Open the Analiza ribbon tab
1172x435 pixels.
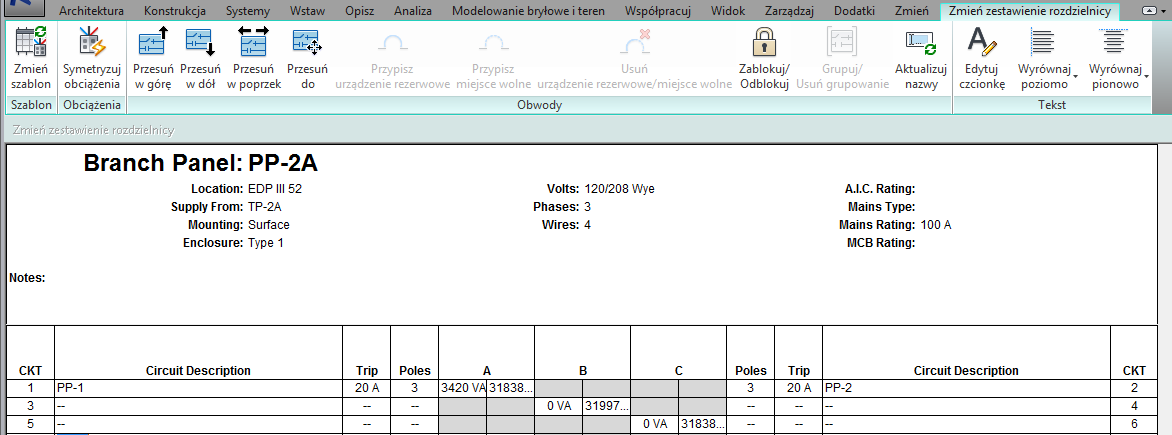413,11
